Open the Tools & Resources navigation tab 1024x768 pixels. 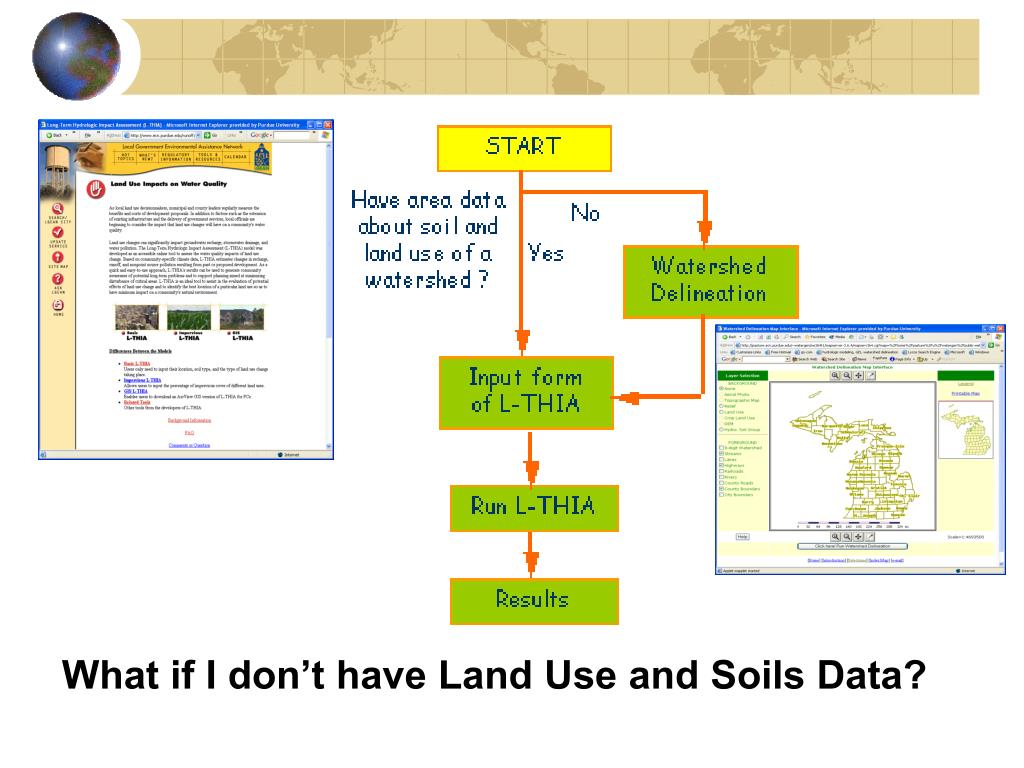(208, 157)
